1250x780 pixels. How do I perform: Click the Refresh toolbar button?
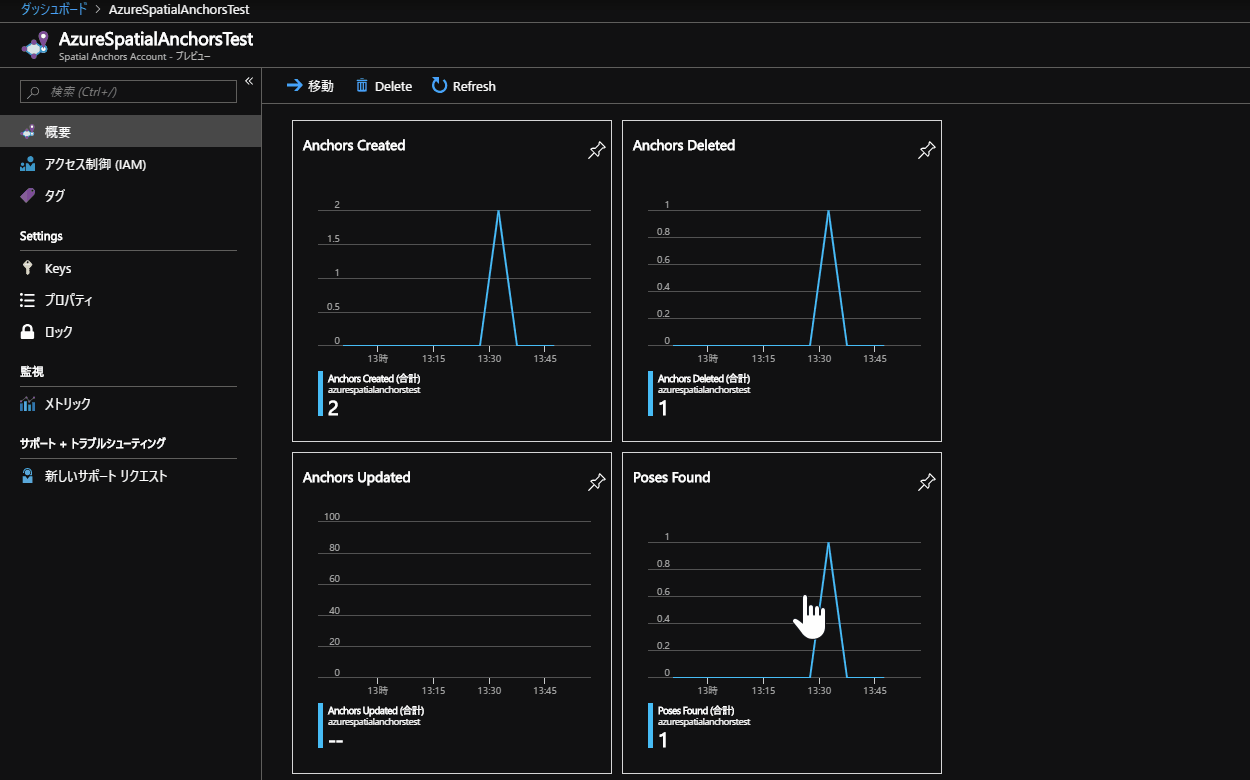463,86
